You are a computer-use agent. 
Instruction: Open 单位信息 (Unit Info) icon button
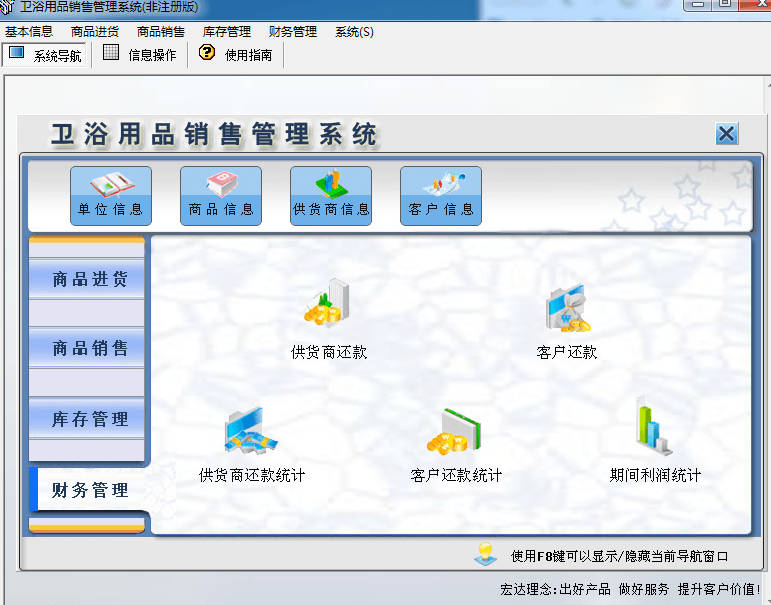111,195
